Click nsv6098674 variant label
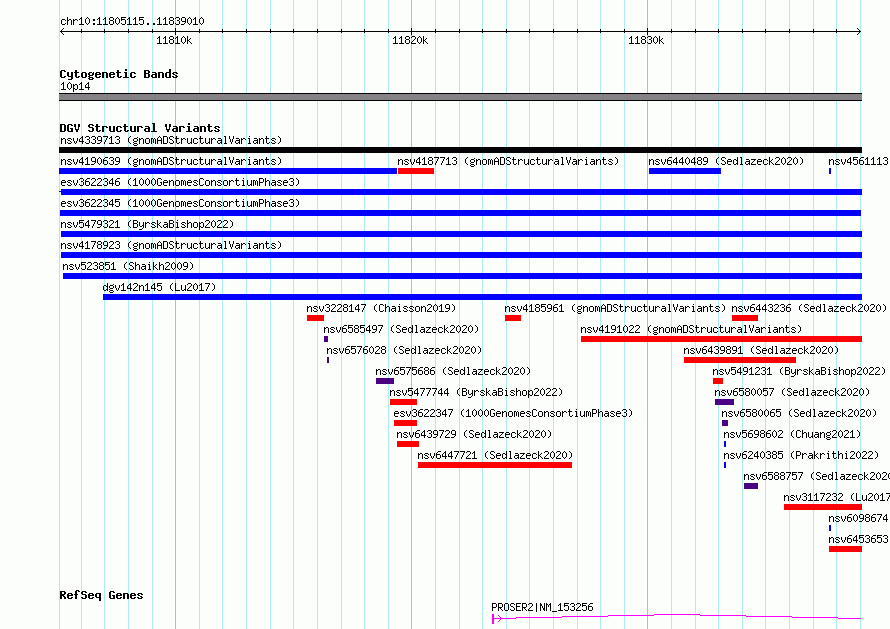890x629 pixels. [x=858, y=518]
